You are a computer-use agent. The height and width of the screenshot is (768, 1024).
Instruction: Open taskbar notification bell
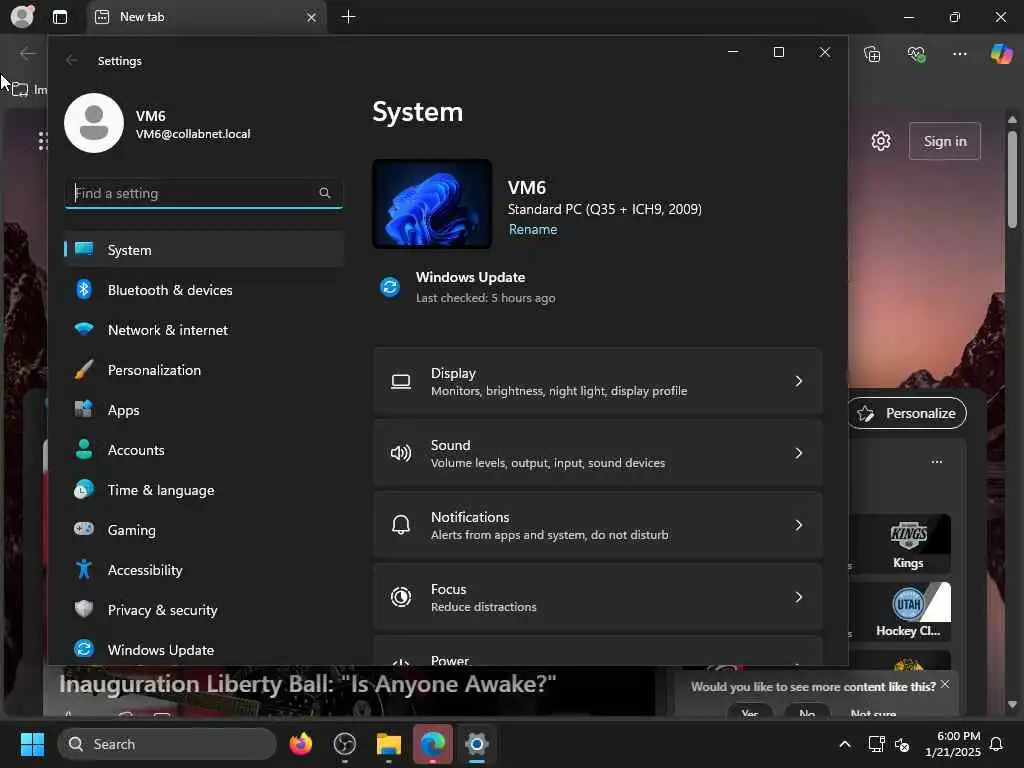tap(996, 744)
